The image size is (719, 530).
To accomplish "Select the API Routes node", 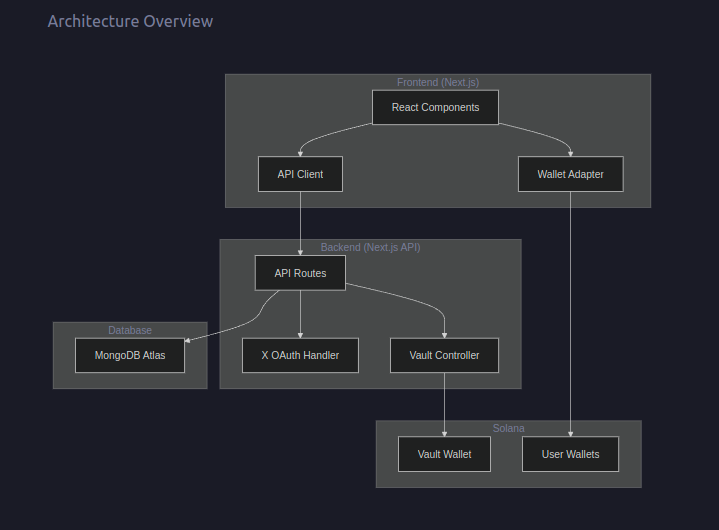I will 300,273.
